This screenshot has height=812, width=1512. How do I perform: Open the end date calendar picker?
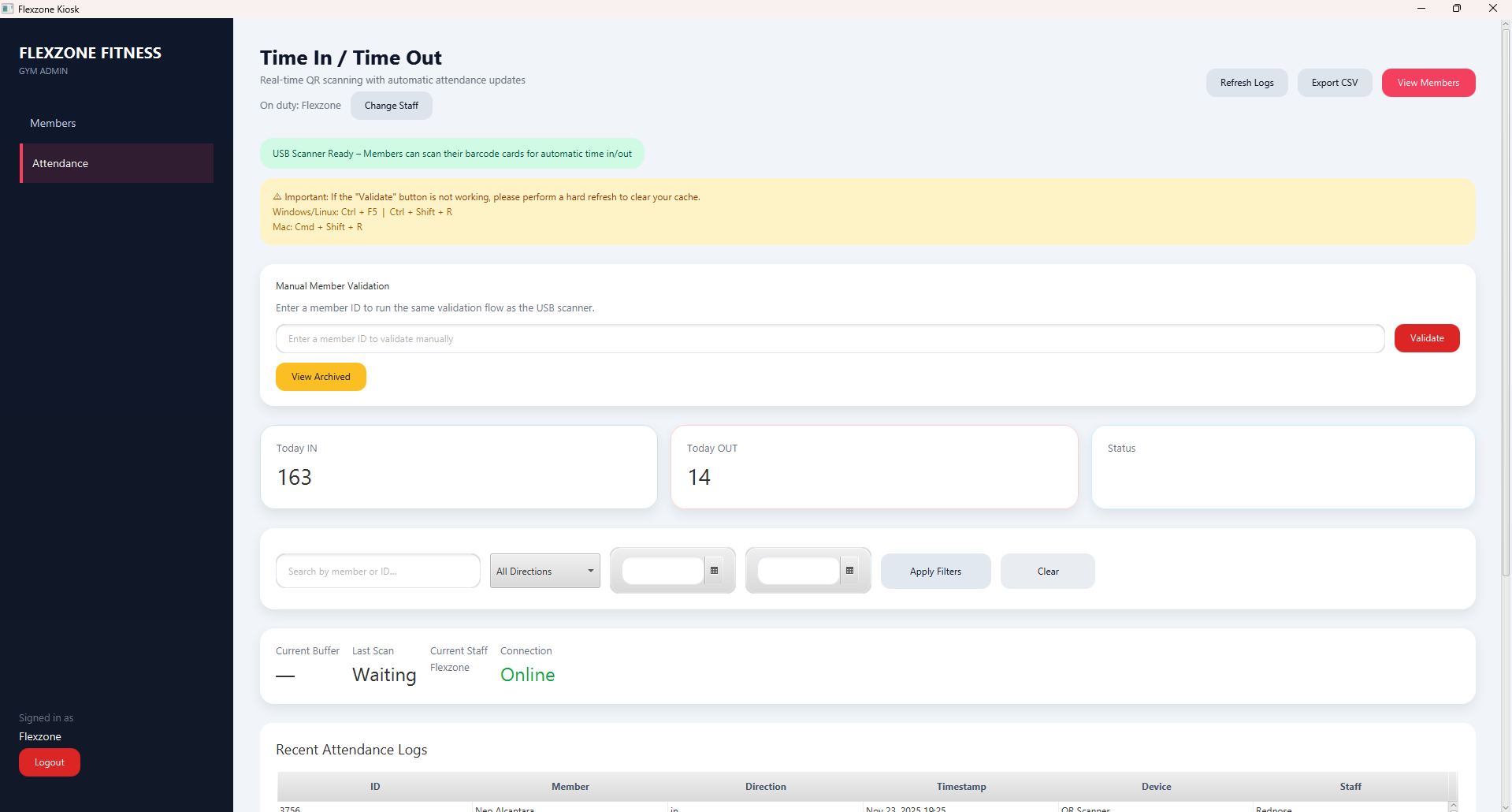pyautogui.click(x=849, y=570)
